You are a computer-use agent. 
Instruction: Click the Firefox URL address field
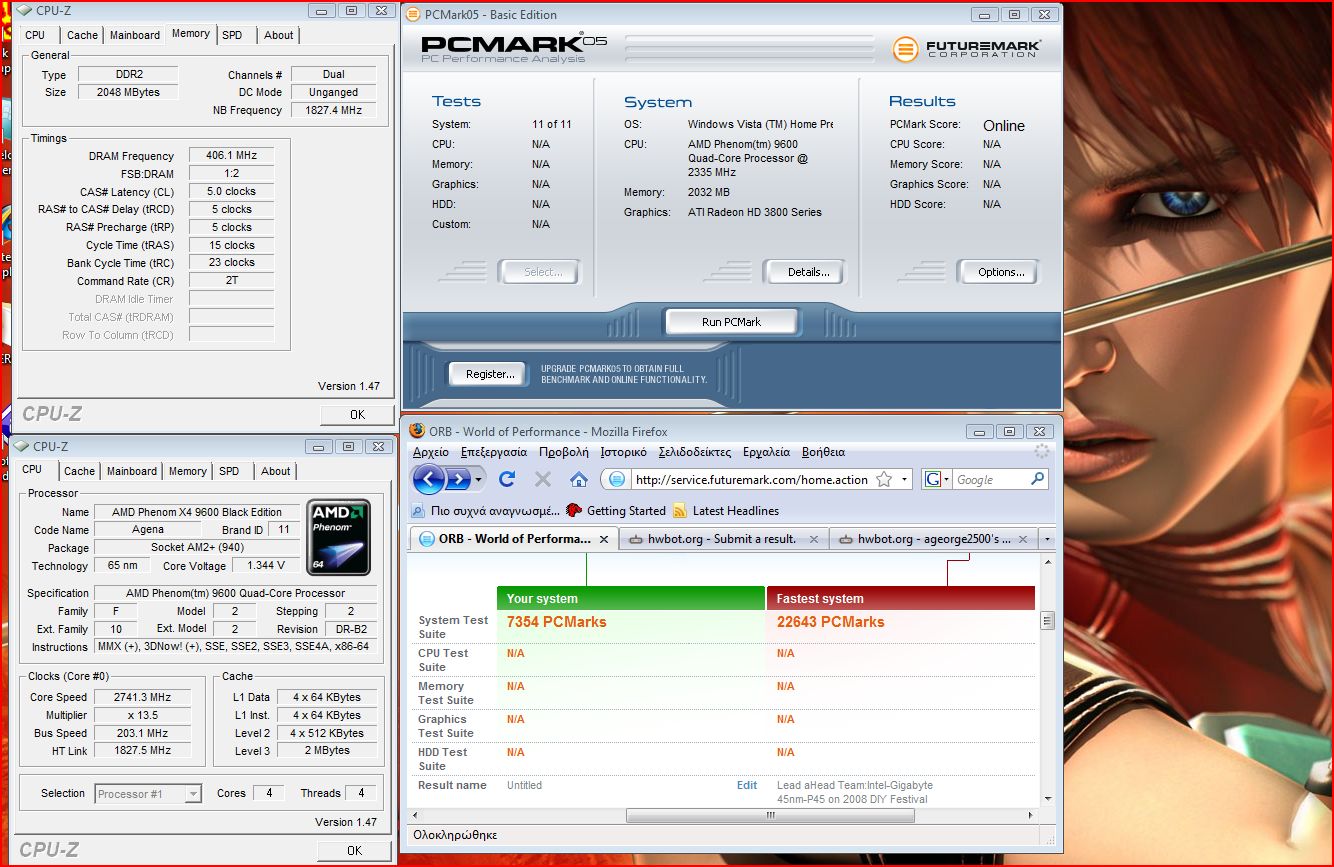tap(750, 480)
